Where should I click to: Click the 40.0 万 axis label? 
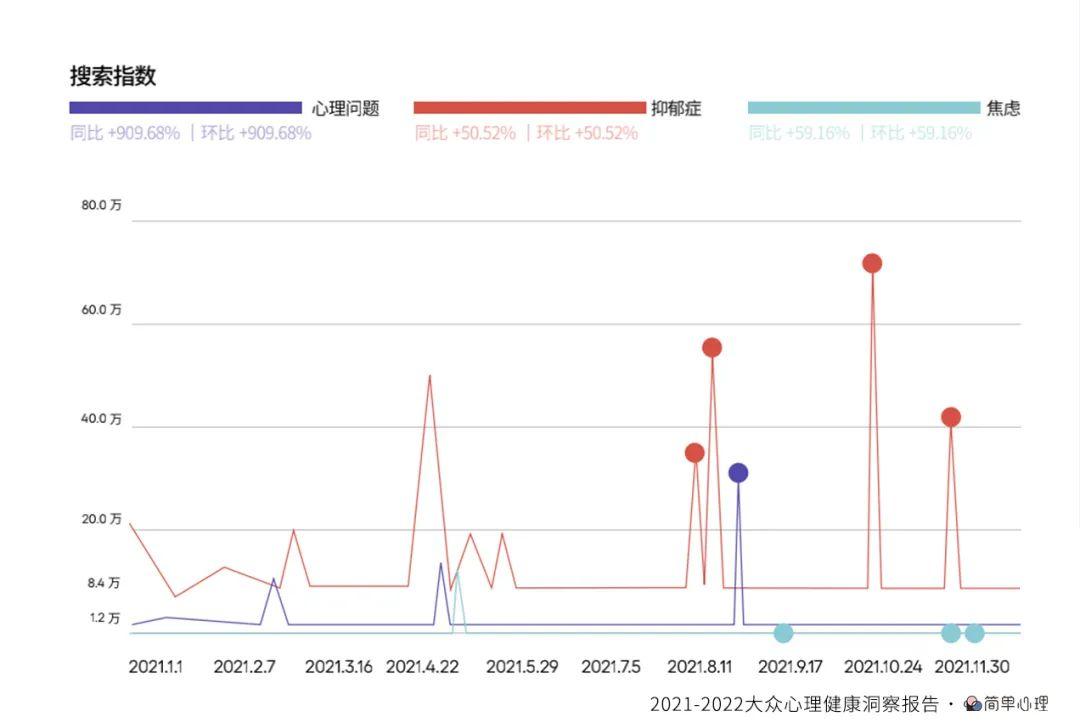click(x=101, y=419)
